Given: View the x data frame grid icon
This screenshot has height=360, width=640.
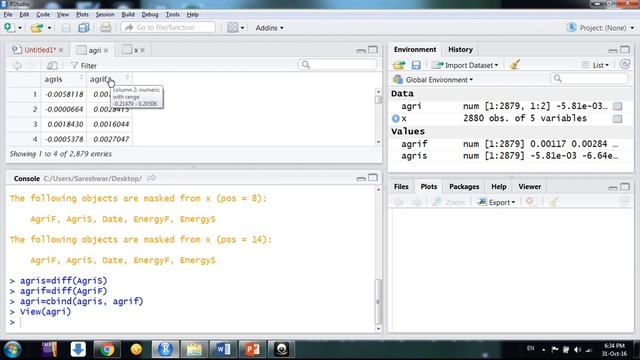Looking at the screenshot, I should tap(618, 118).
